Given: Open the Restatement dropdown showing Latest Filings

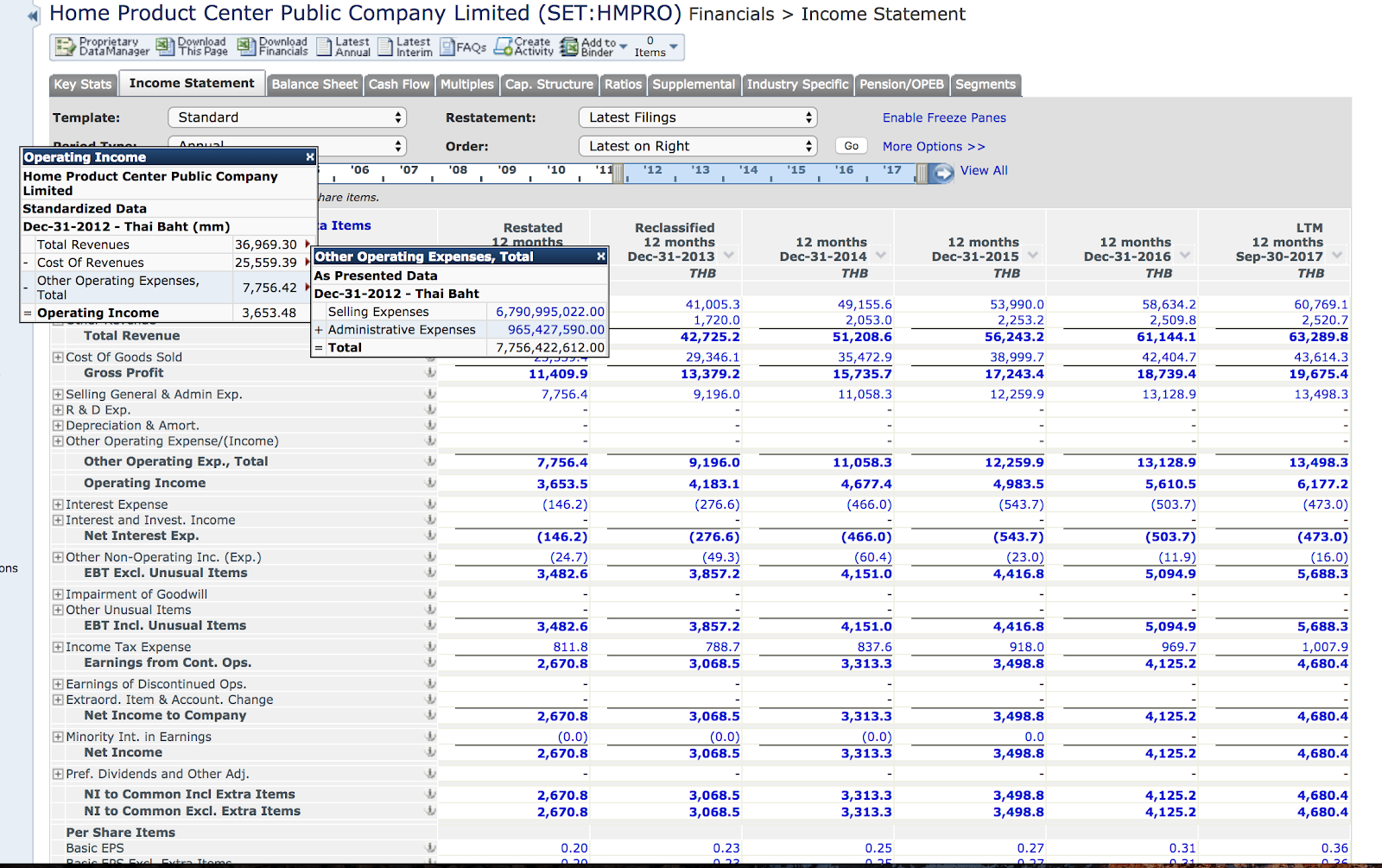Looking at the screenshot, I should coord(698,117).
